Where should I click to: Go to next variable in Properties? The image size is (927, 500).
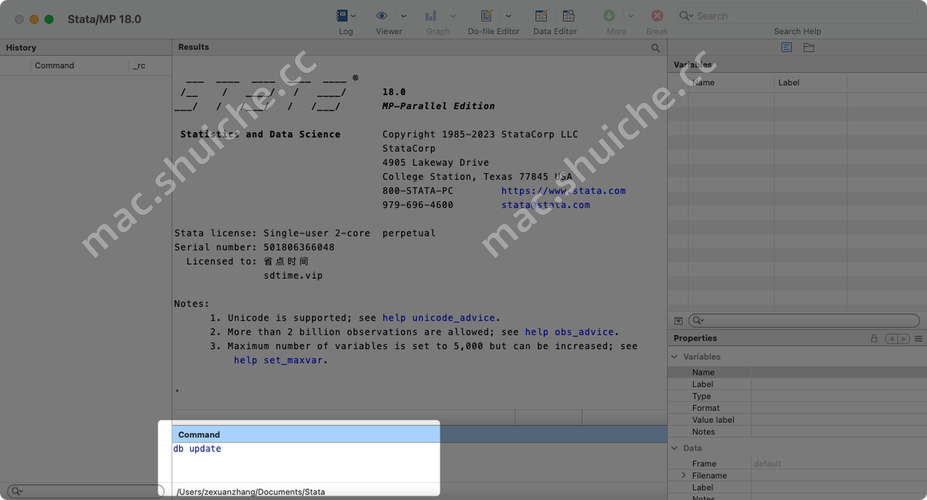[903, 339]
